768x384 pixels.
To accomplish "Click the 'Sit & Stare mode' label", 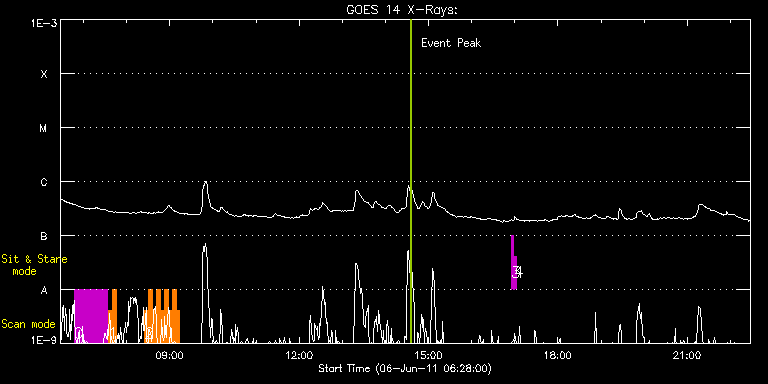I will tap(34, 265).
